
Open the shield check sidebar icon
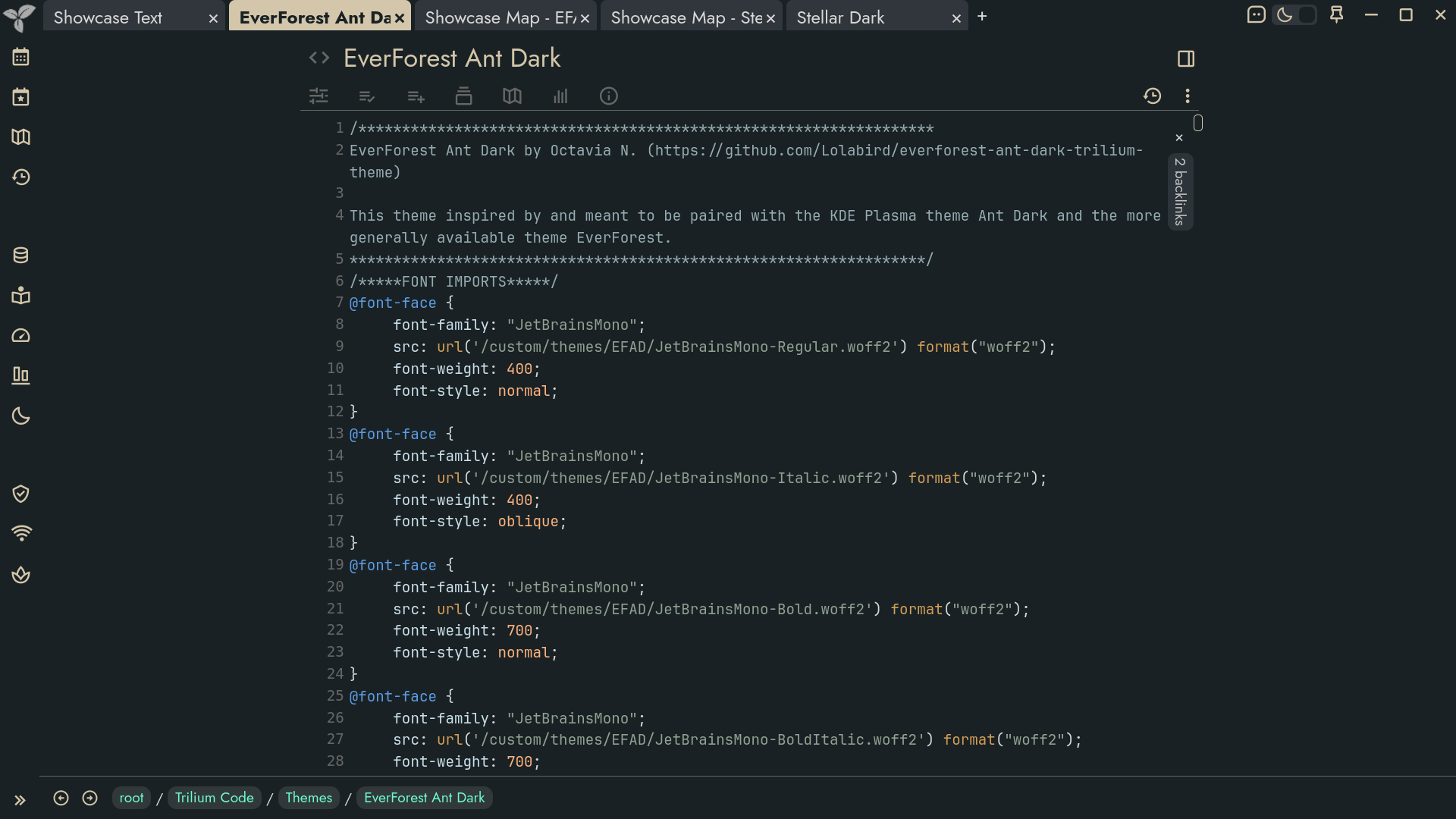(x=20, y=494)
